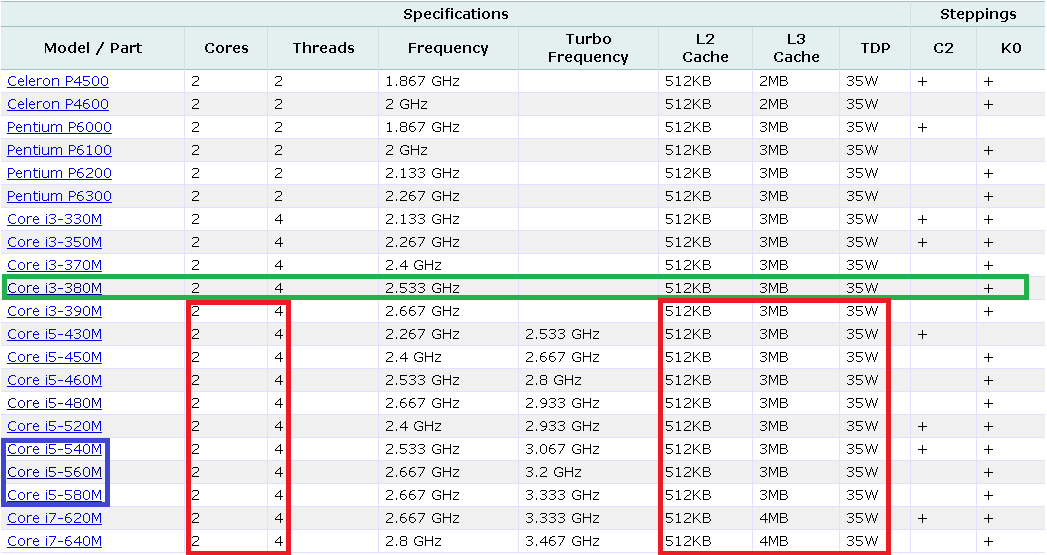Viewport: 1047px width, 555px height.
Task: Open the Core i3-370M link
Action: coord(54,265)
